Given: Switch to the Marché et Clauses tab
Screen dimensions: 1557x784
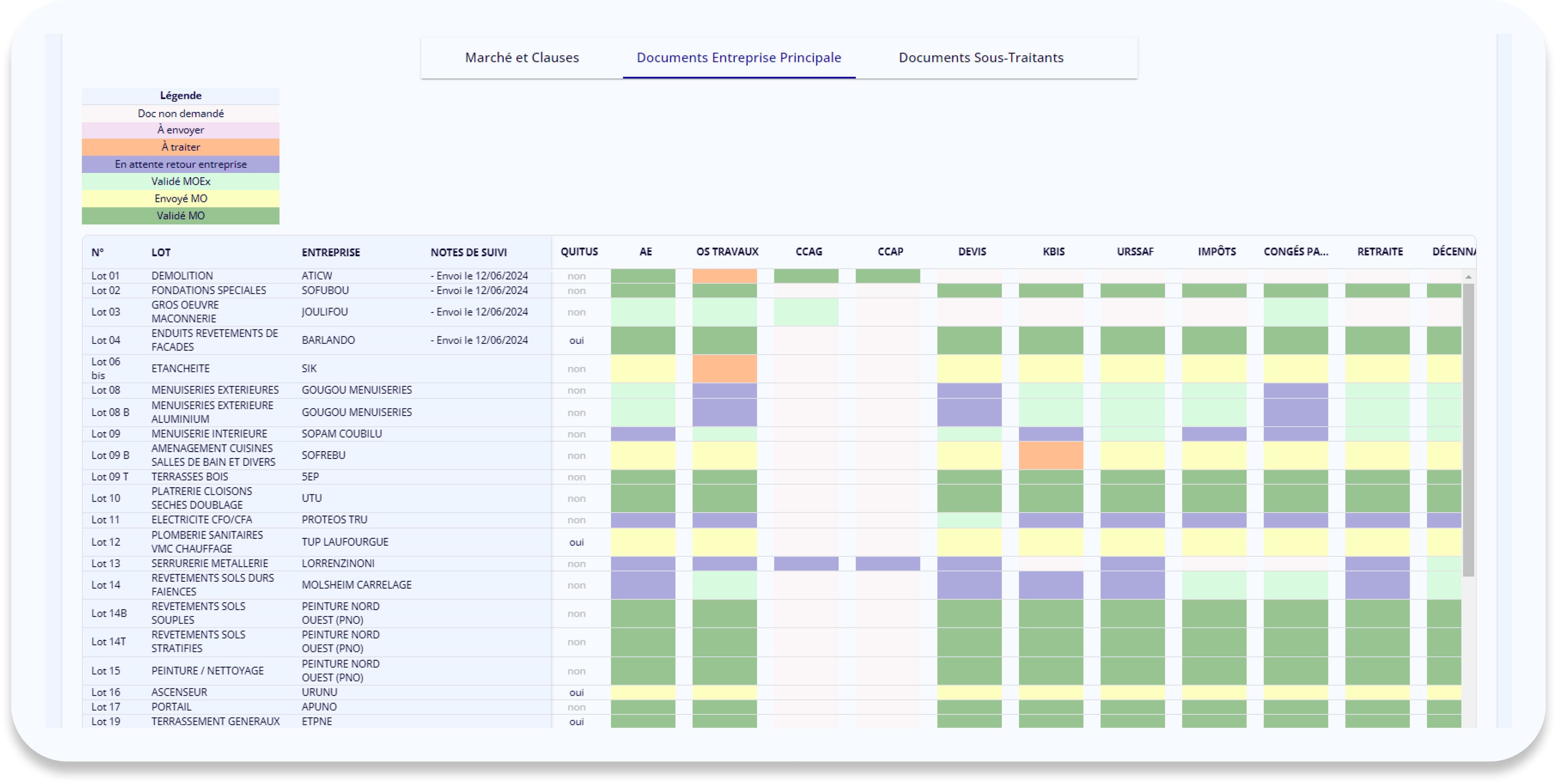Looking at the screenshot, I should [x=521, y=58].
